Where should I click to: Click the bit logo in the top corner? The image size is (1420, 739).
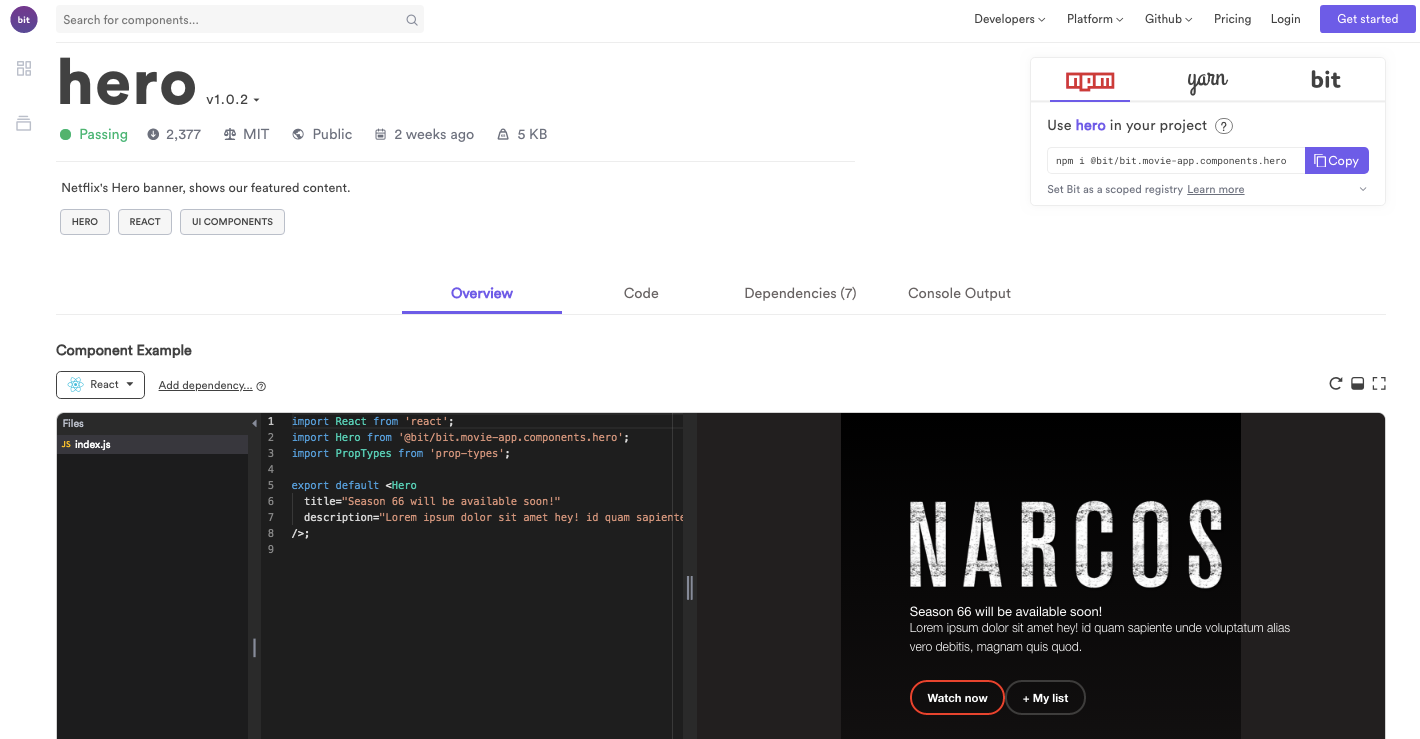click(23, 19)
